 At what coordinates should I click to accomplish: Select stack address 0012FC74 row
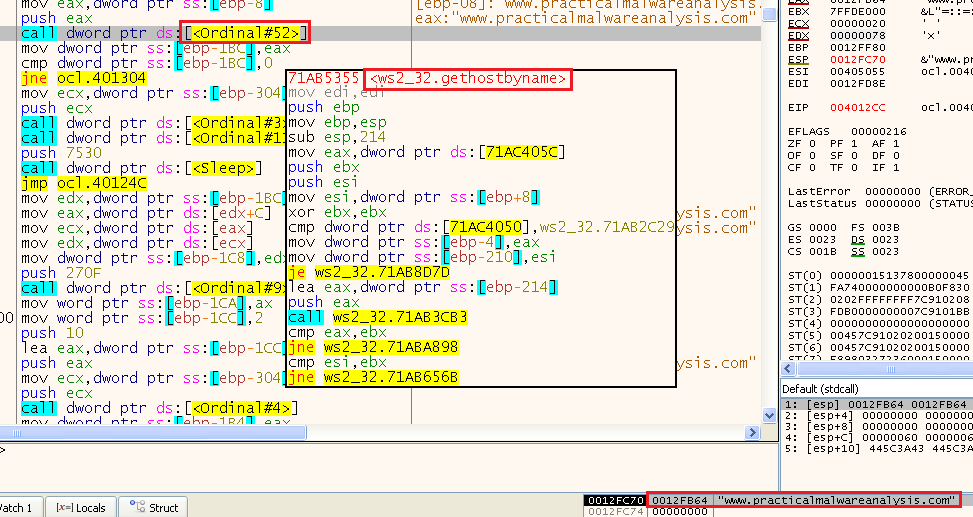[x=615, y=511]
